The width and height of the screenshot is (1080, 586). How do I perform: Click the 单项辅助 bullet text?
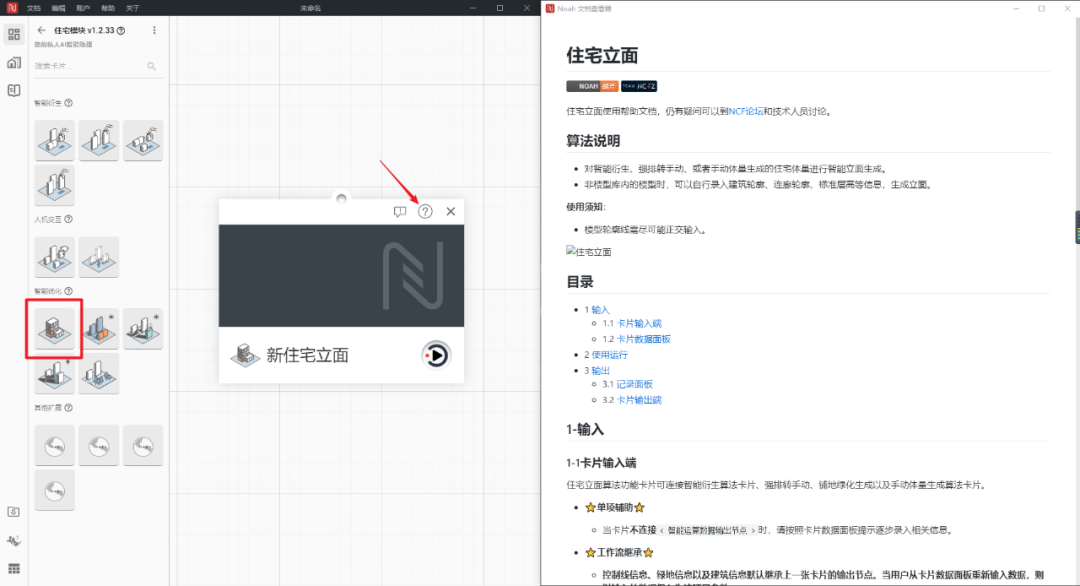pyautogui.click(x=614, y=507)
